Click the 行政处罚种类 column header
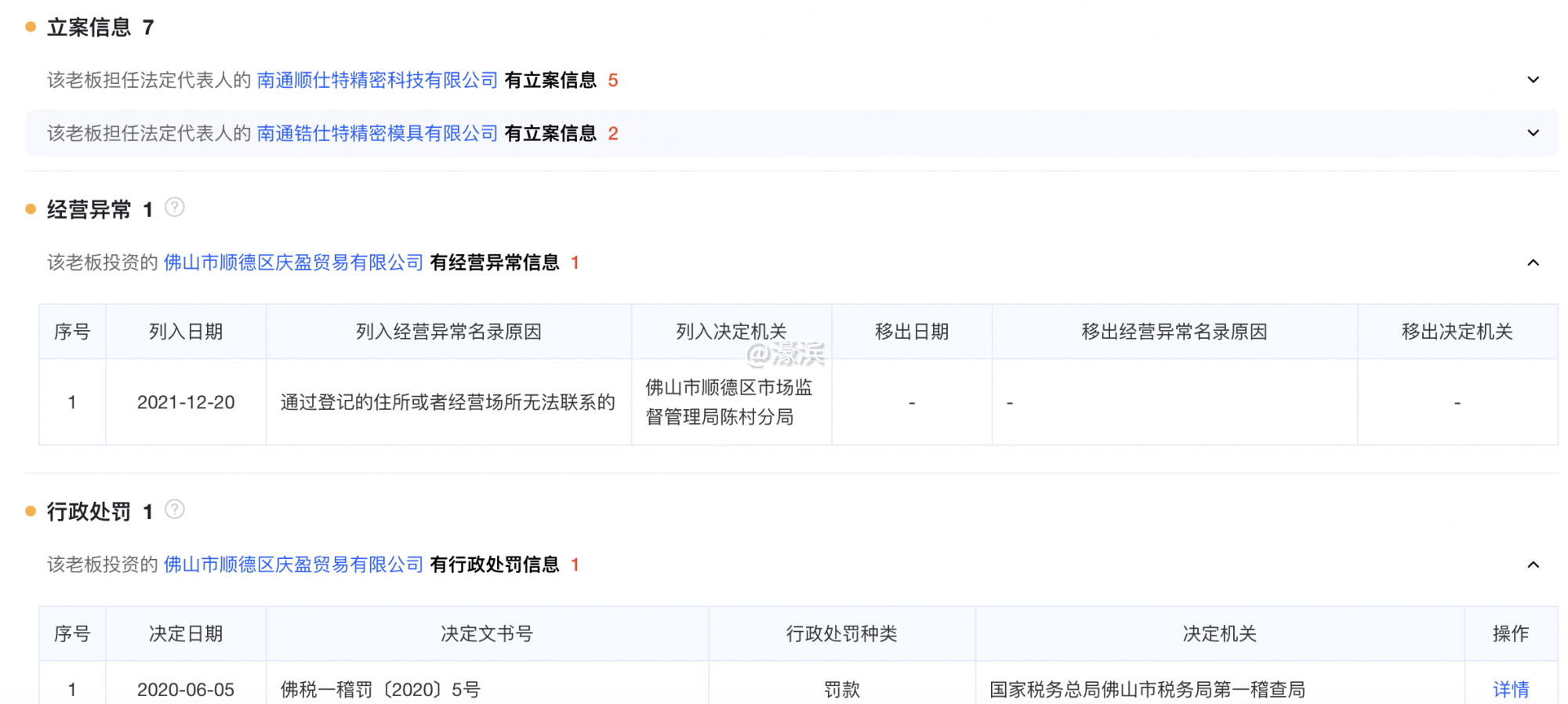Viewport: 1568px width, 704px height. click(841, 633)
